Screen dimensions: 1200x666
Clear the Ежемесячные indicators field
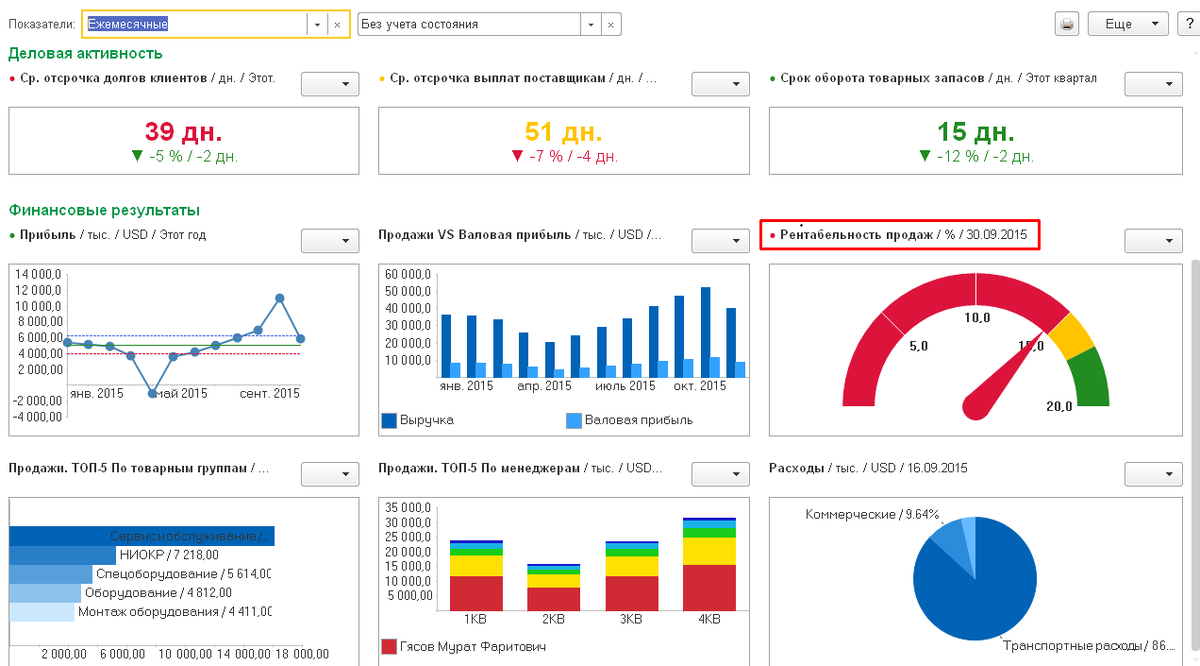pos(338,24)
